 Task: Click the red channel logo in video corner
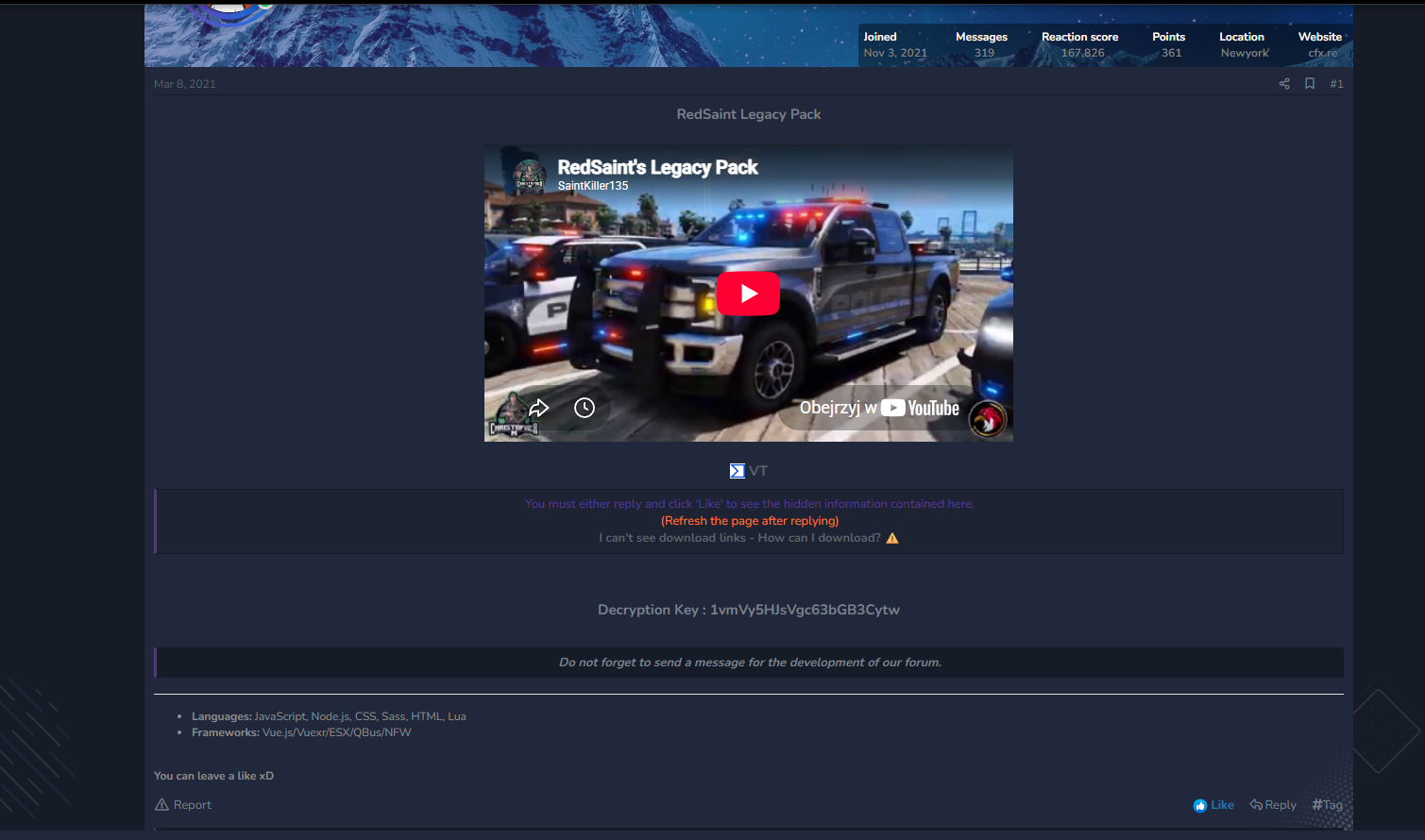(988, 419)
